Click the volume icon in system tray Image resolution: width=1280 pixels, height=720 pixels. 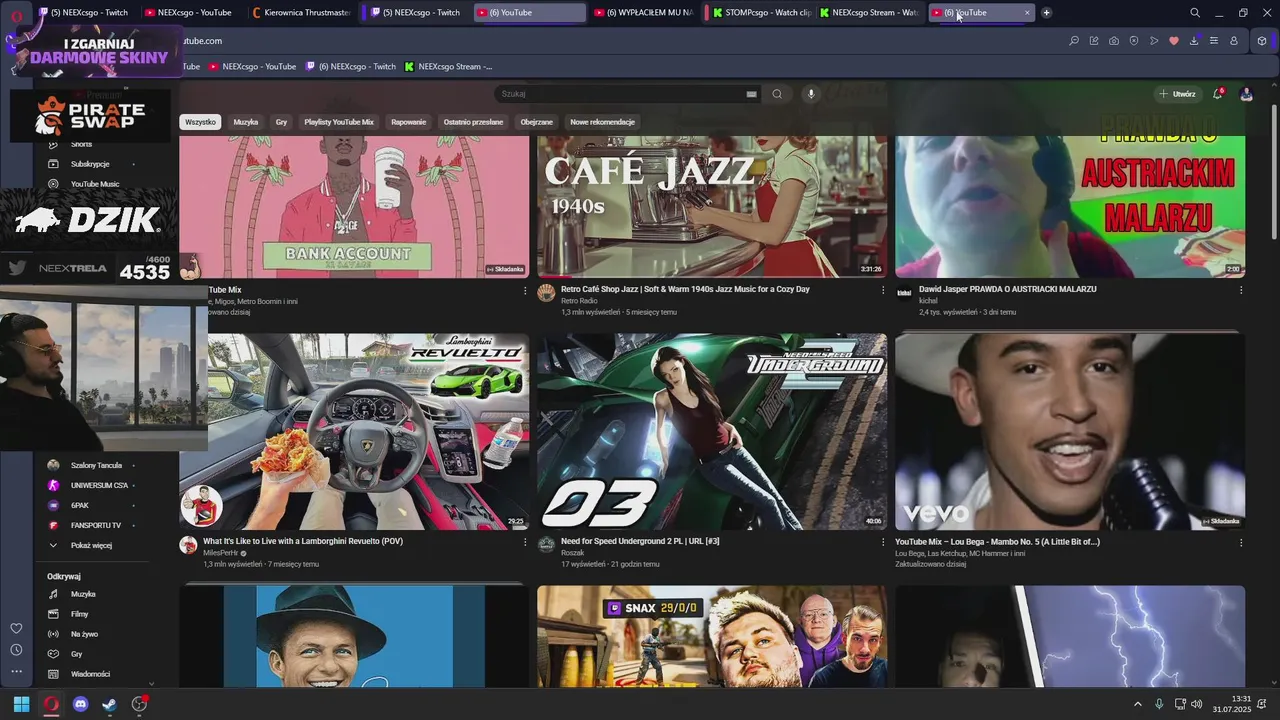tap(1197, 704)
